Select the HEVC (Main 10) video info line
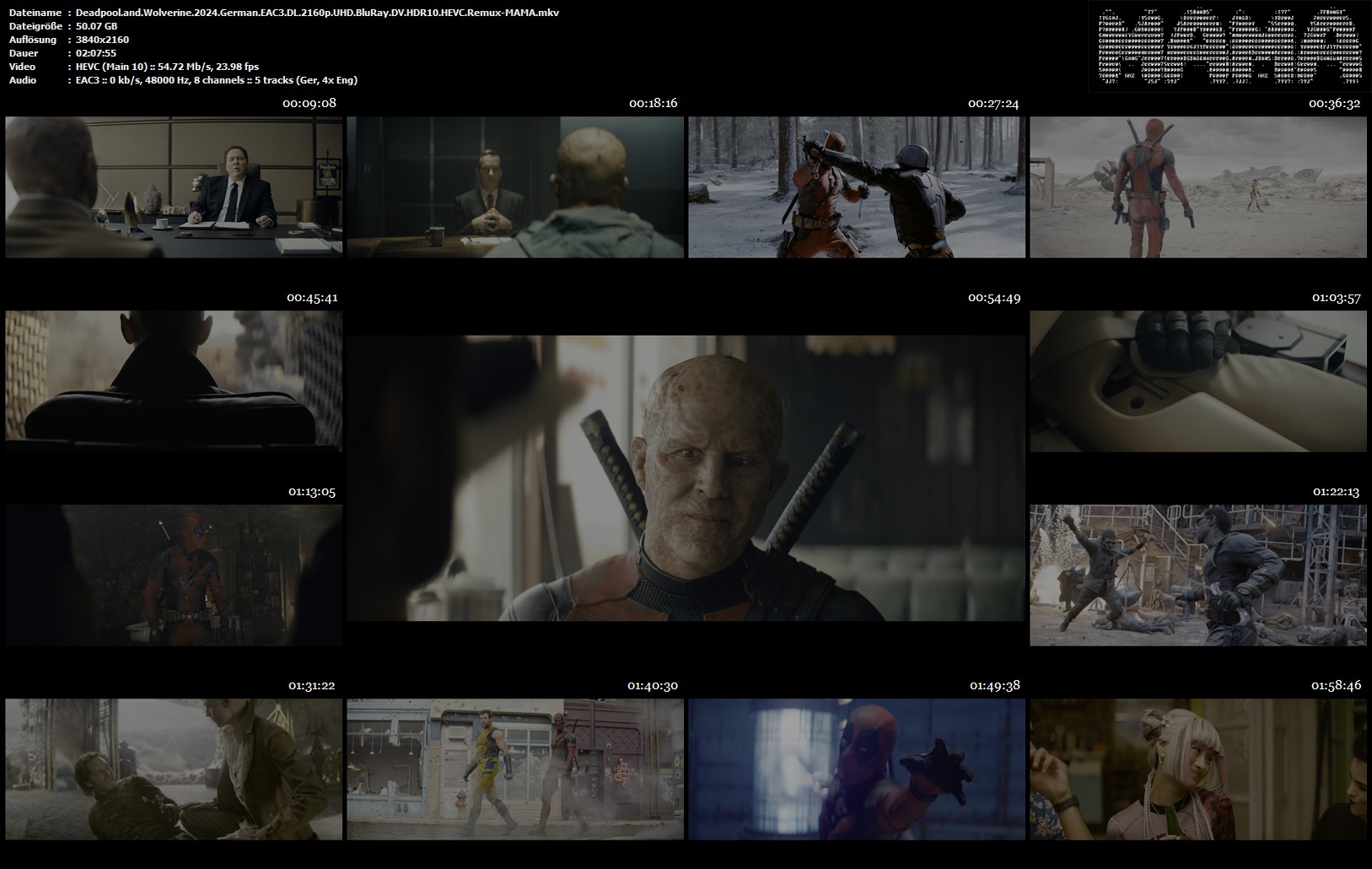This screenshot has width=1372, height=869. tap(168, 67)
